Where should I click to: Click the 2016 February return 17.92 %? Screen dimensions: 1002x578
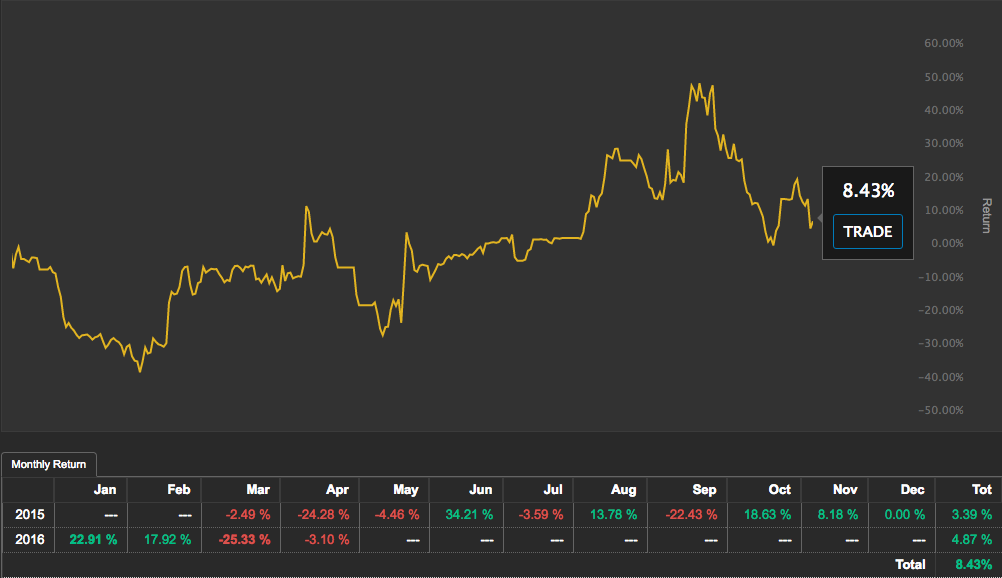pyautogui.click(x=167, y=540)
